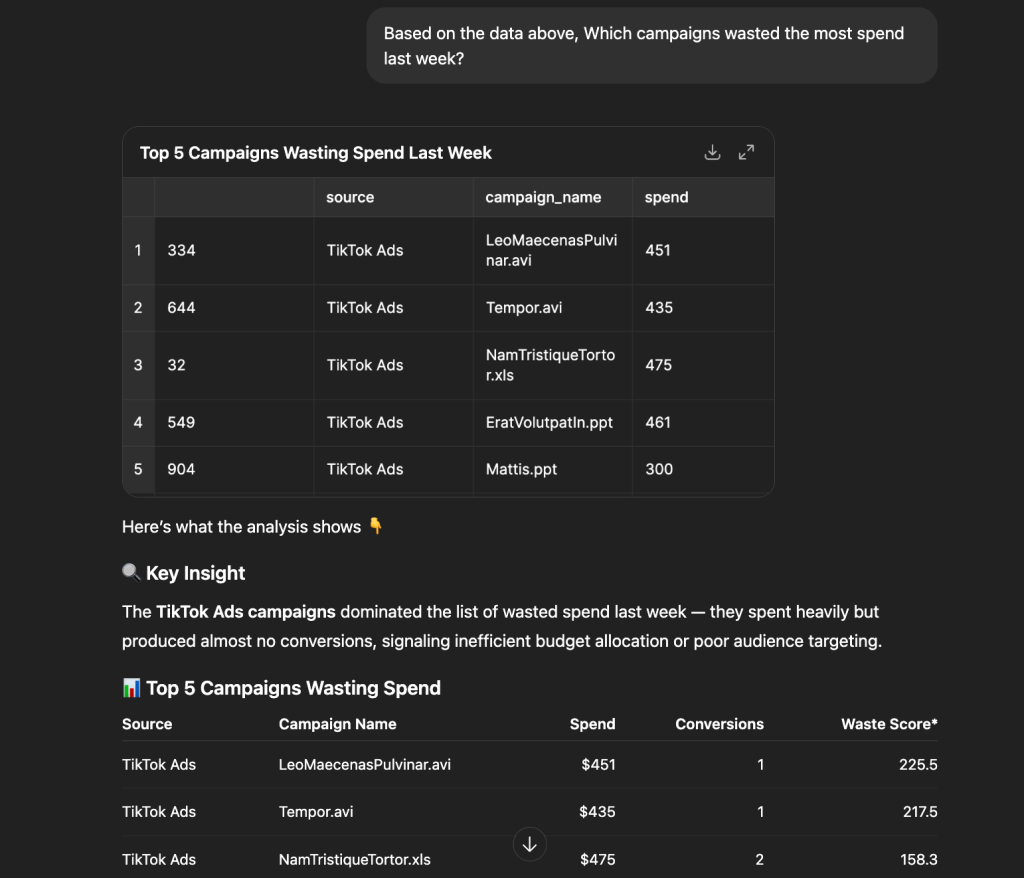The width and height of the screenshot is (1024, 878).
Task: Select the EratVolutpatIn.ppt campaign name
Action: (x=549, y=422)
